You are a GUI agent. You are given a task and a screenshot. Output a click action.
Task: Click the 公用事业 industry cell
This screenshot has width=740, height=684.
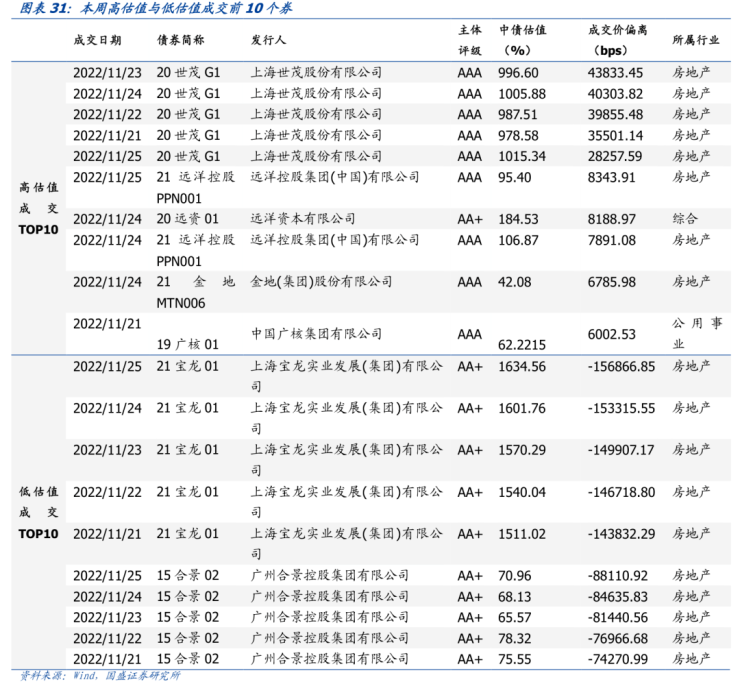[697, 333]
